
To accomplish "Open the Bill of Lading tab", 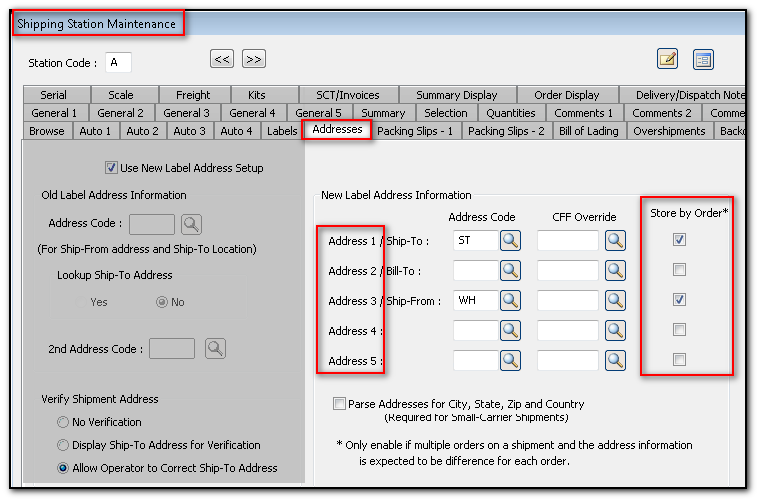I will coord(588,131).
